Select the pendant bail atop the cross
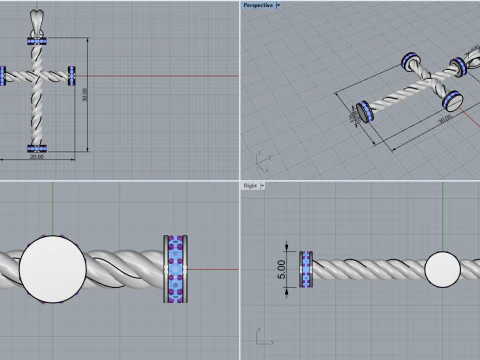The width and height of the screenshot is (480, 360). [x=37, y=23]
